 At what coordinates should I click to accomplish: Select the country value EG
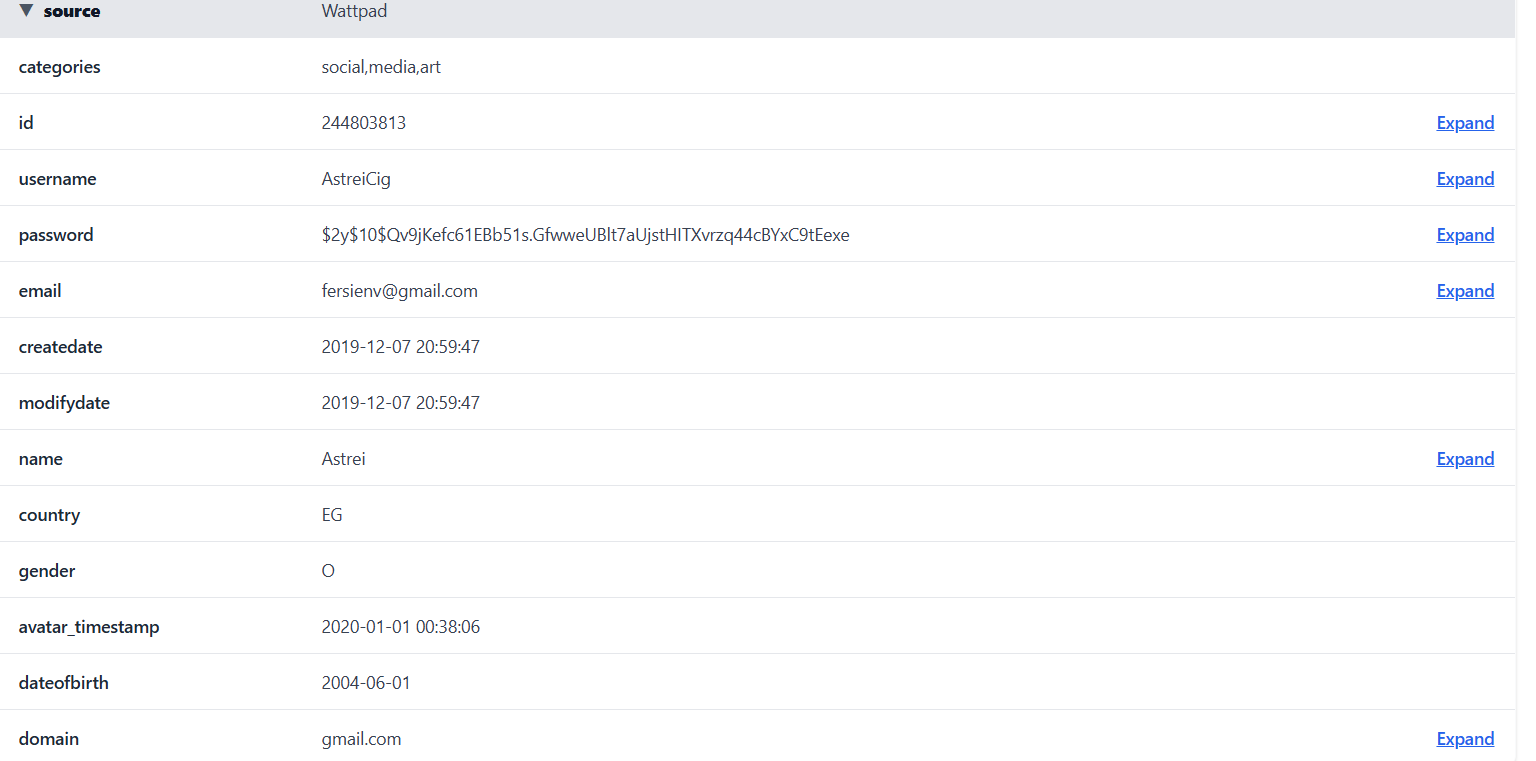click(332, 515)
